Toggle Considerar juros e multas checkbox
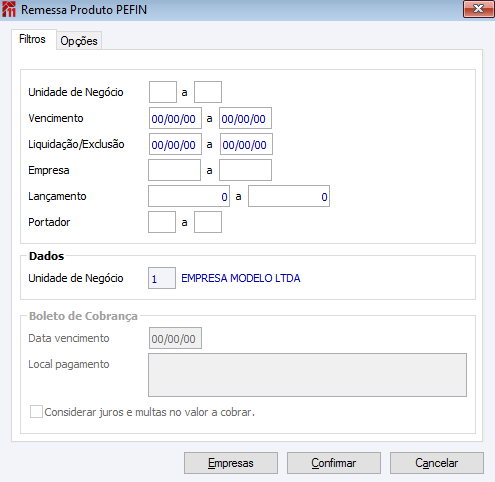495x482 pixels. point(36,412)
